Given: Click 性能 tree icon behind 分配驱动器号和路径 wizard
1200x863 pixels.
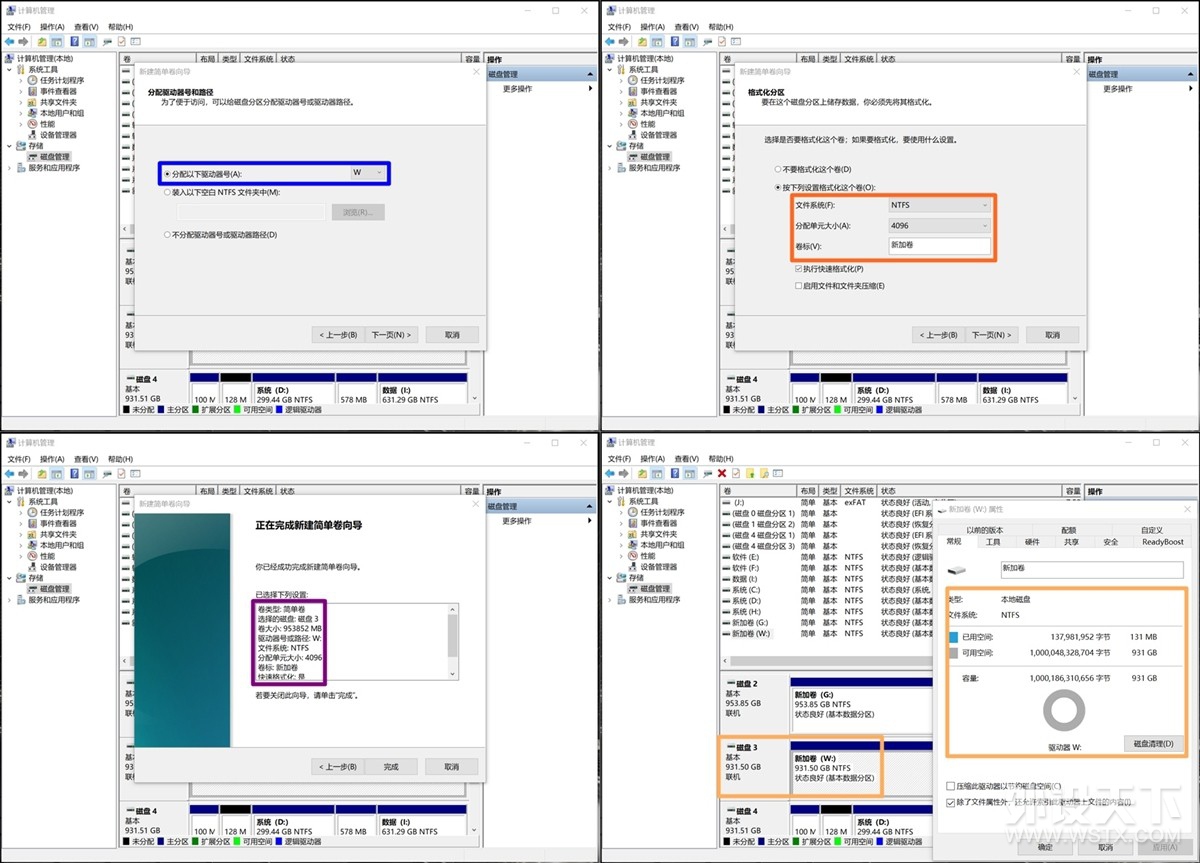Looking at the screenshot, I should 33,124.
